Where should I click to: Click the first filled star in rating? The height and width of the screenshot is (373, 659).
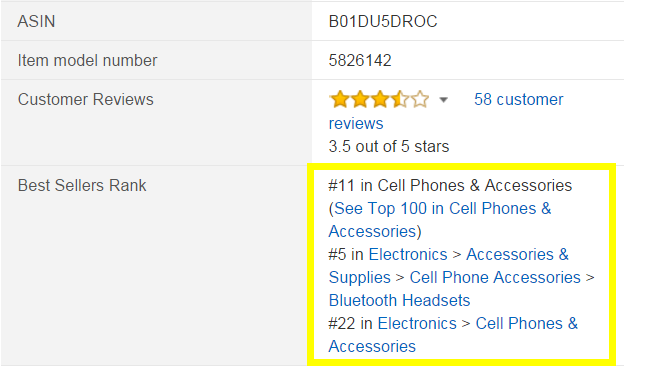pyautogui.click(x=339, y=100)
